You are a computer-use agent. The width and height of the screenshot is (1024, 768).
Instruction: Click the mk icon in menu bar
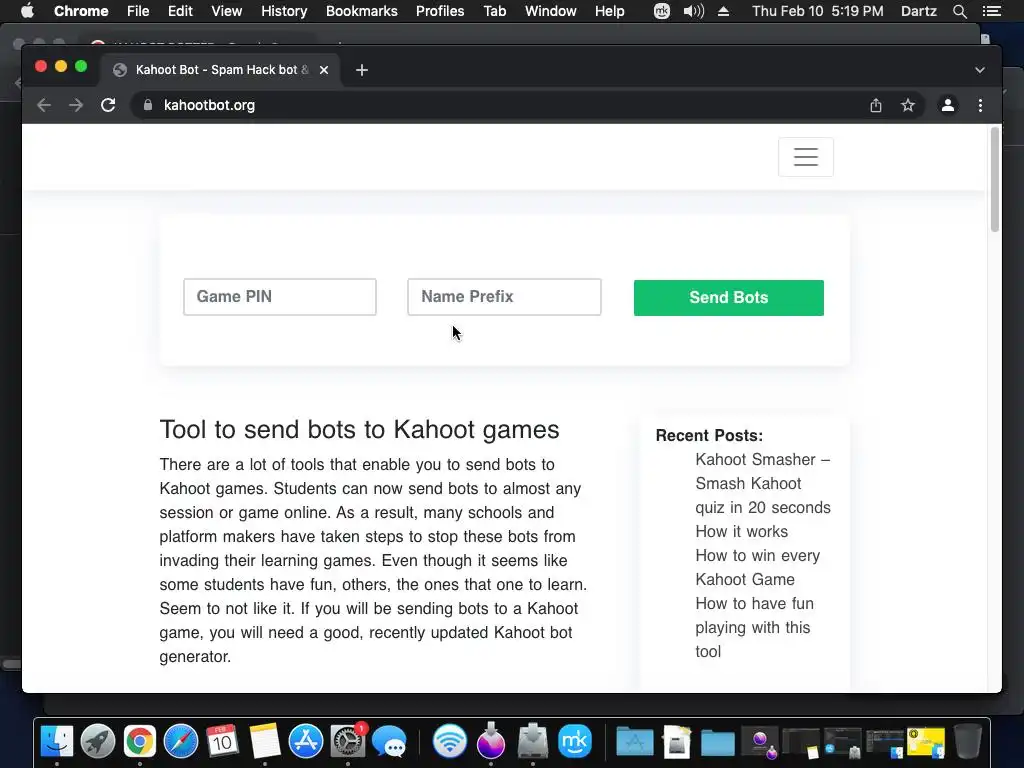[x=662, y=11]
